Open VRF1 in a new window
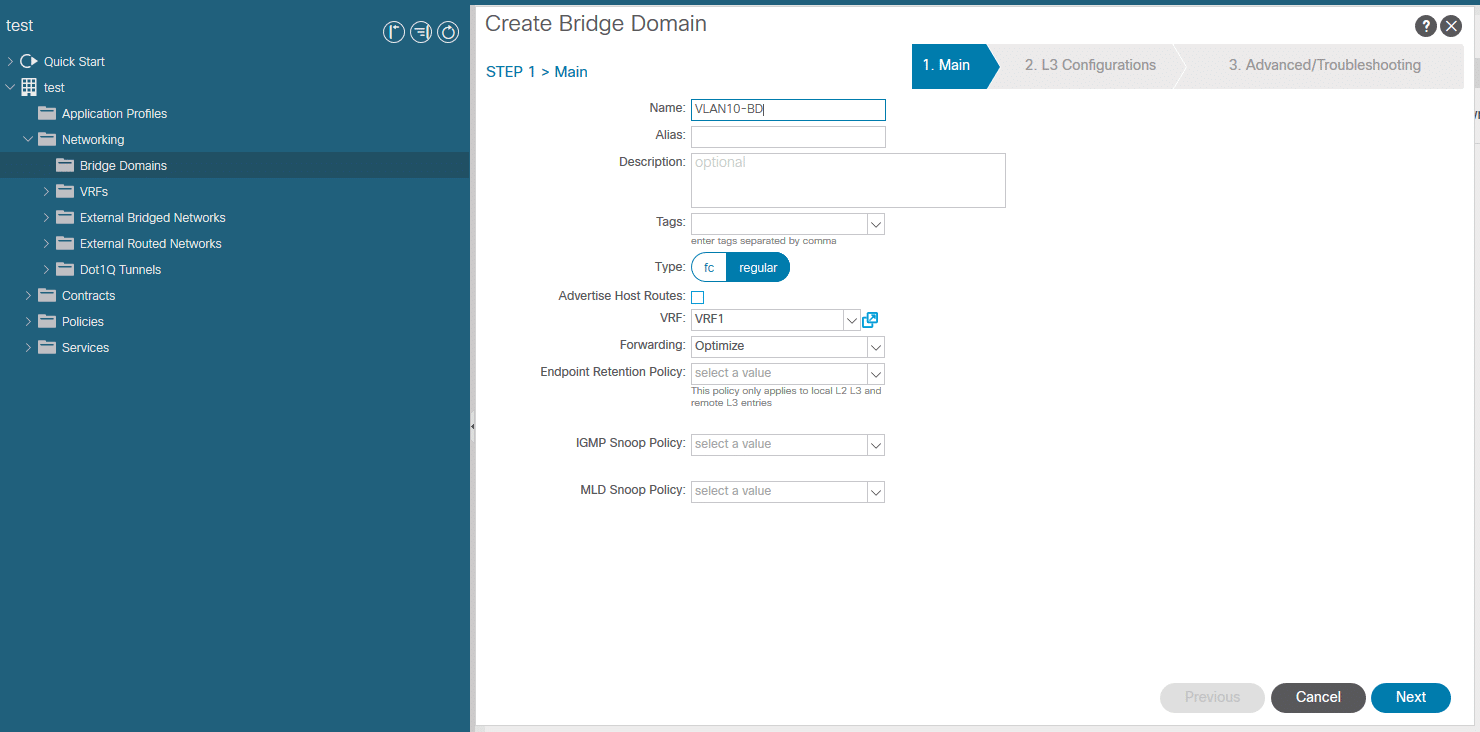Image resolution: width=1480 pixels, height=732 pixels. point(869,318)
